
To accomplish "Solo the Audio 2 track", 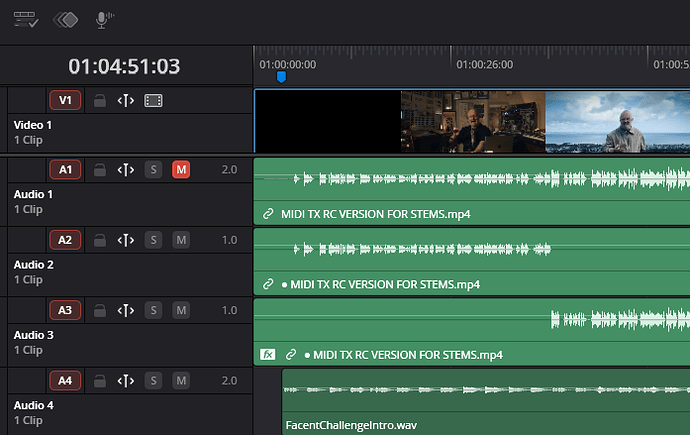I will [153, 240].
